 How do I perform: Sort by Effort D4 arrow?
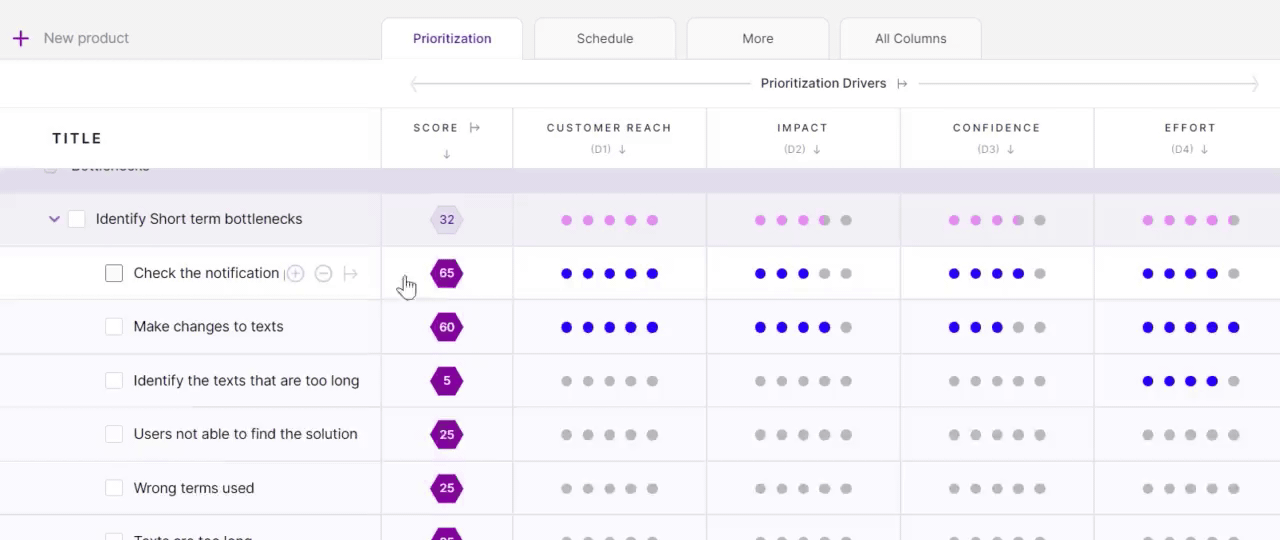(1204, 150)
